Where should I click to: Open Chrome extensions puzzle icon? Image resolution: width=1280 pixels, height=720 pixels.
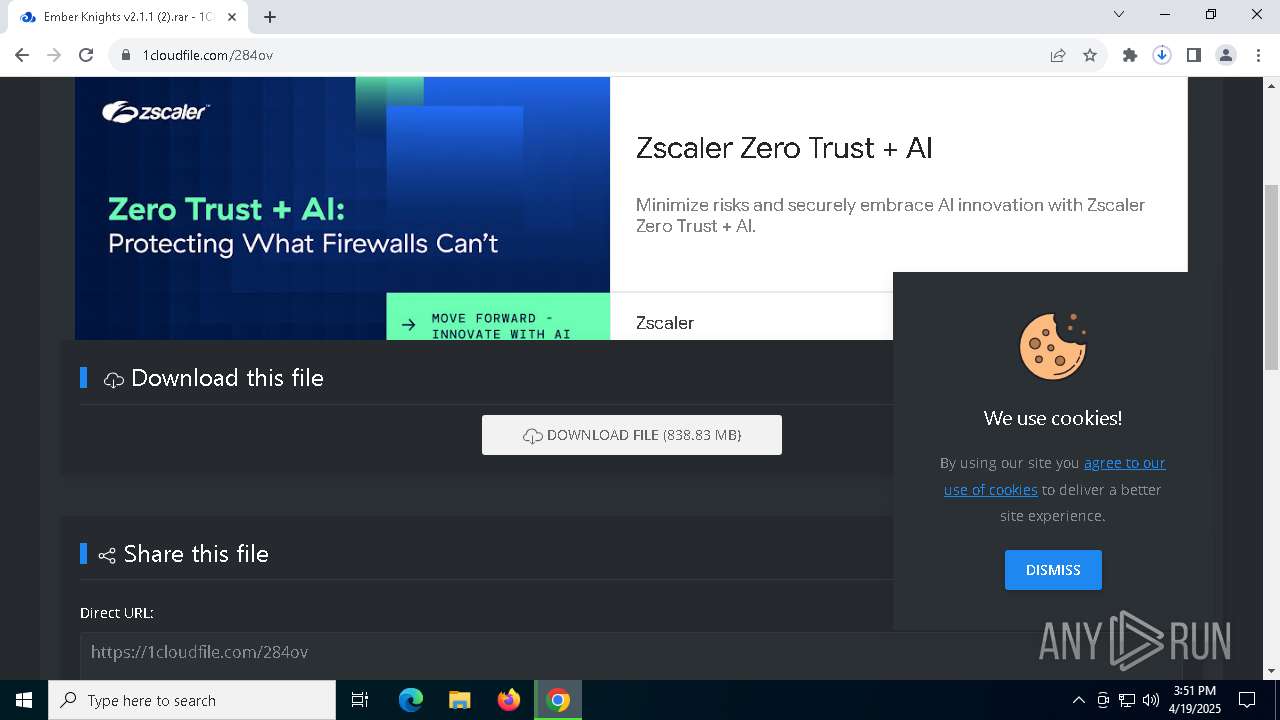pos(1130,55)
